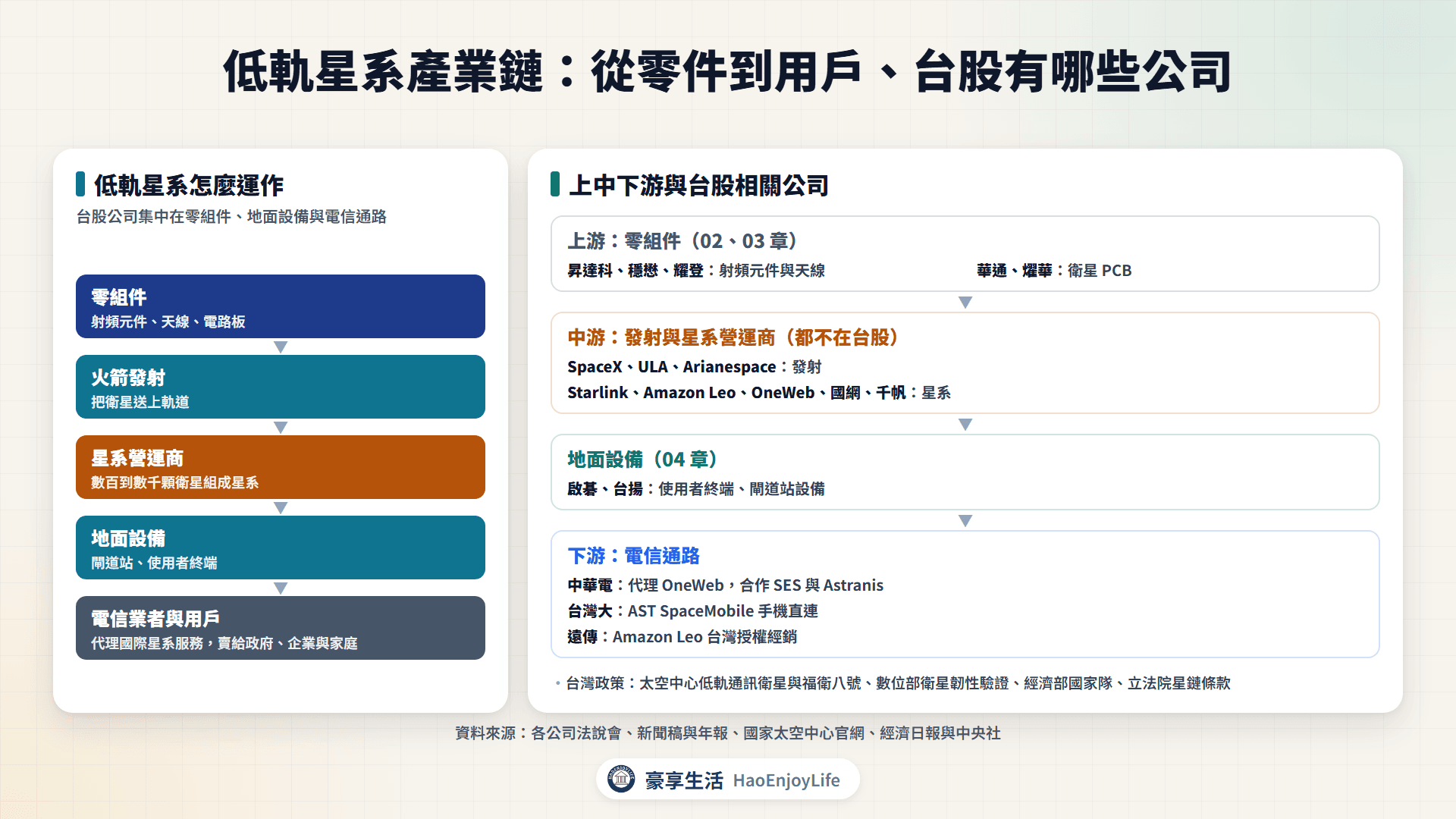Click subtitle 數百到數千顆衛星組成星系
The width and height of the screenshot is (1456, 819).
tap(175, 483)
